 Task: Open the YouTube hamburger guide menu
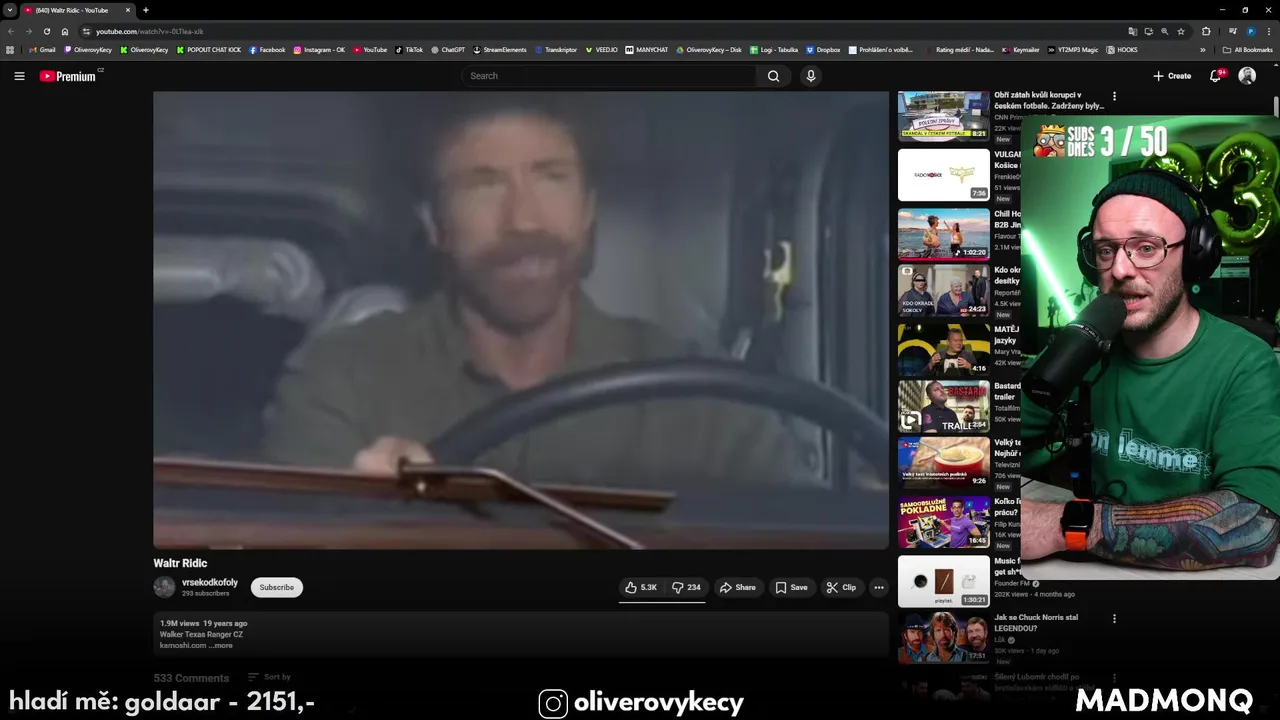coord(19,76)
